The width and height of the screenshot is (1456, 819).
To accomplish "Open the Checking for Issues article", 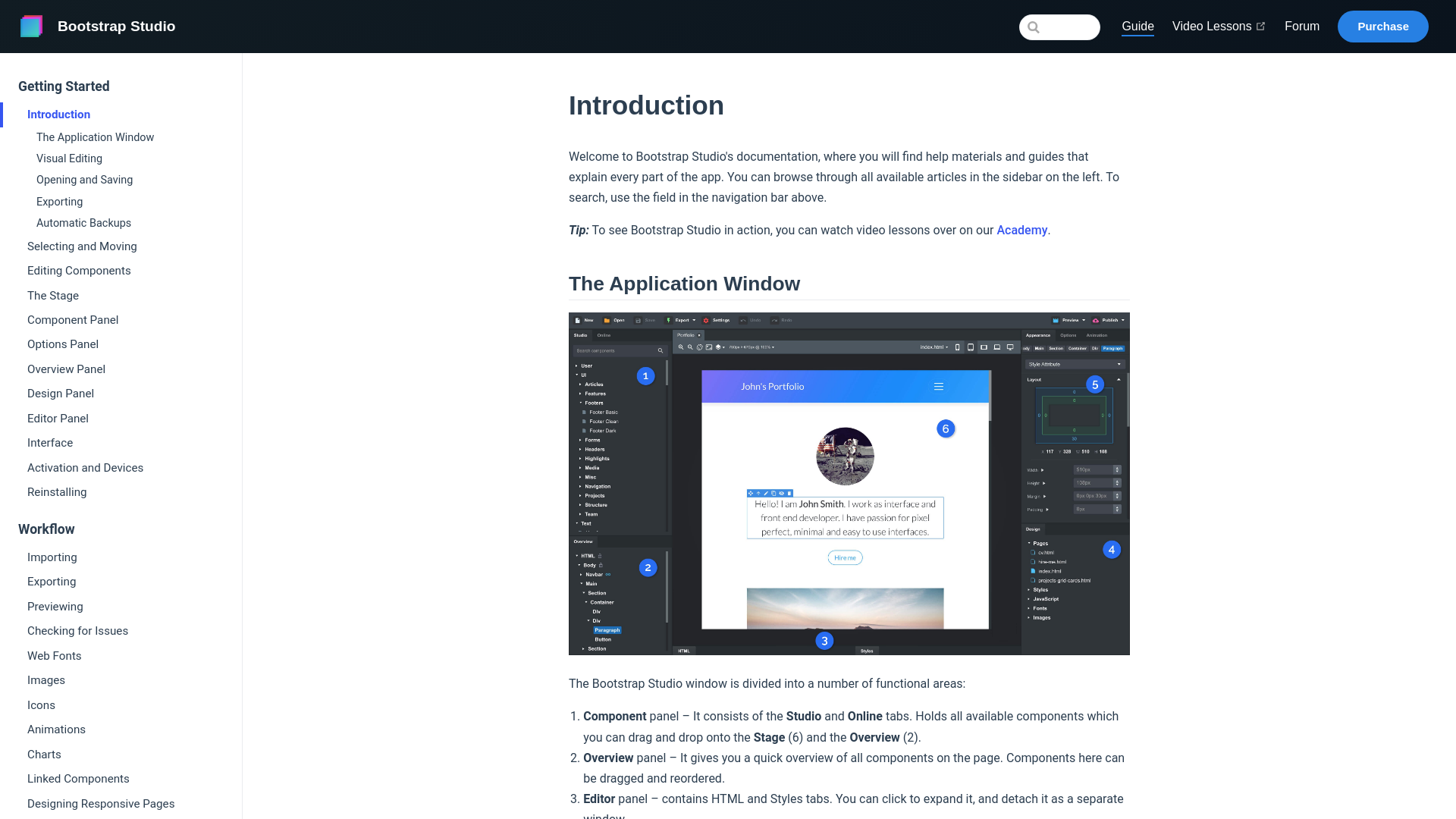I will click(x=77, y=631).
